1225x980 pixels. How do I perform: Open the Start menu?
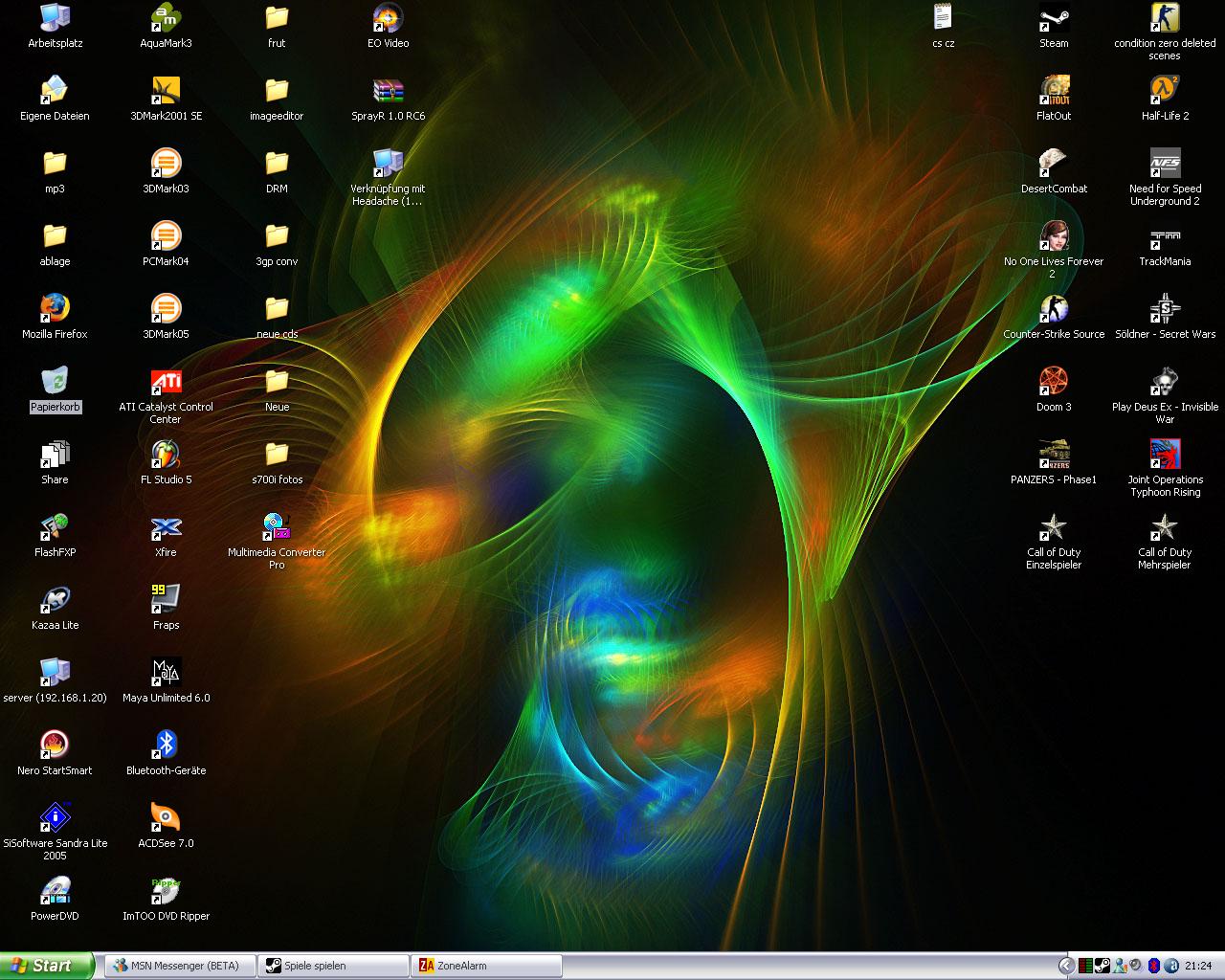point(47,966)
